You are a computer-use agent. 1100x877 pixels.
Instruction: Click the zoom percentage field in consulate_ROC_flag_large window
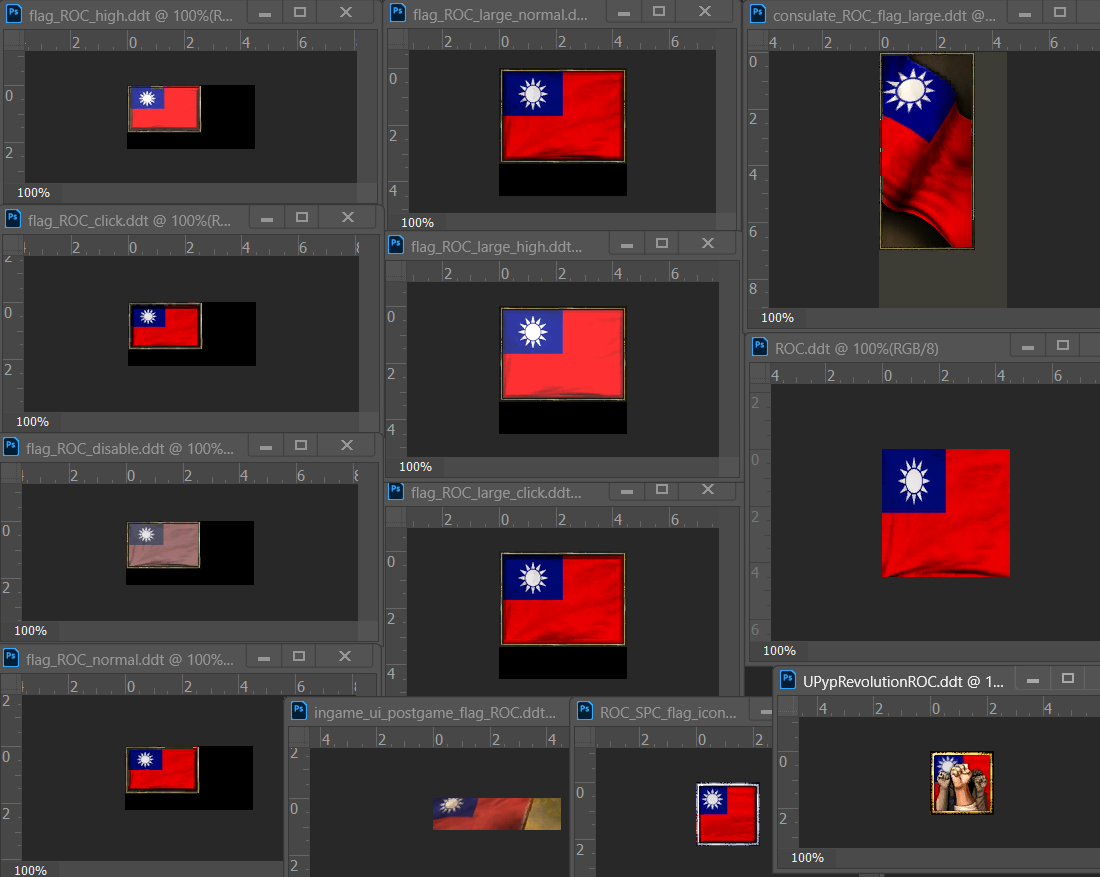click(x=778, y=317)
